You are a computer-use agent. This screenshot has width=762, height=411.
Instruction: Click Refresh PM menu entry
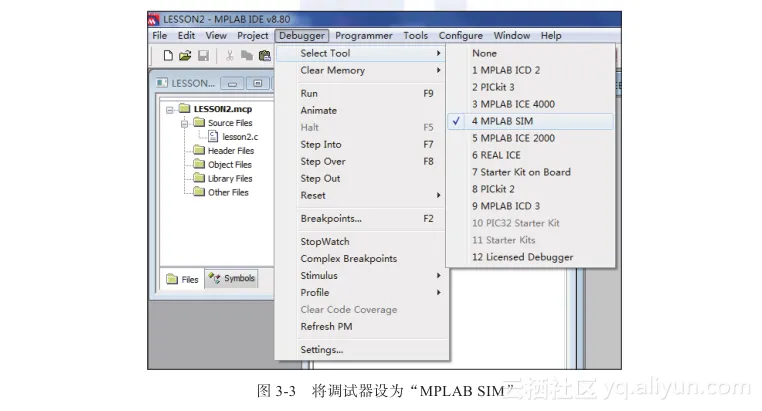coord(362,326)
